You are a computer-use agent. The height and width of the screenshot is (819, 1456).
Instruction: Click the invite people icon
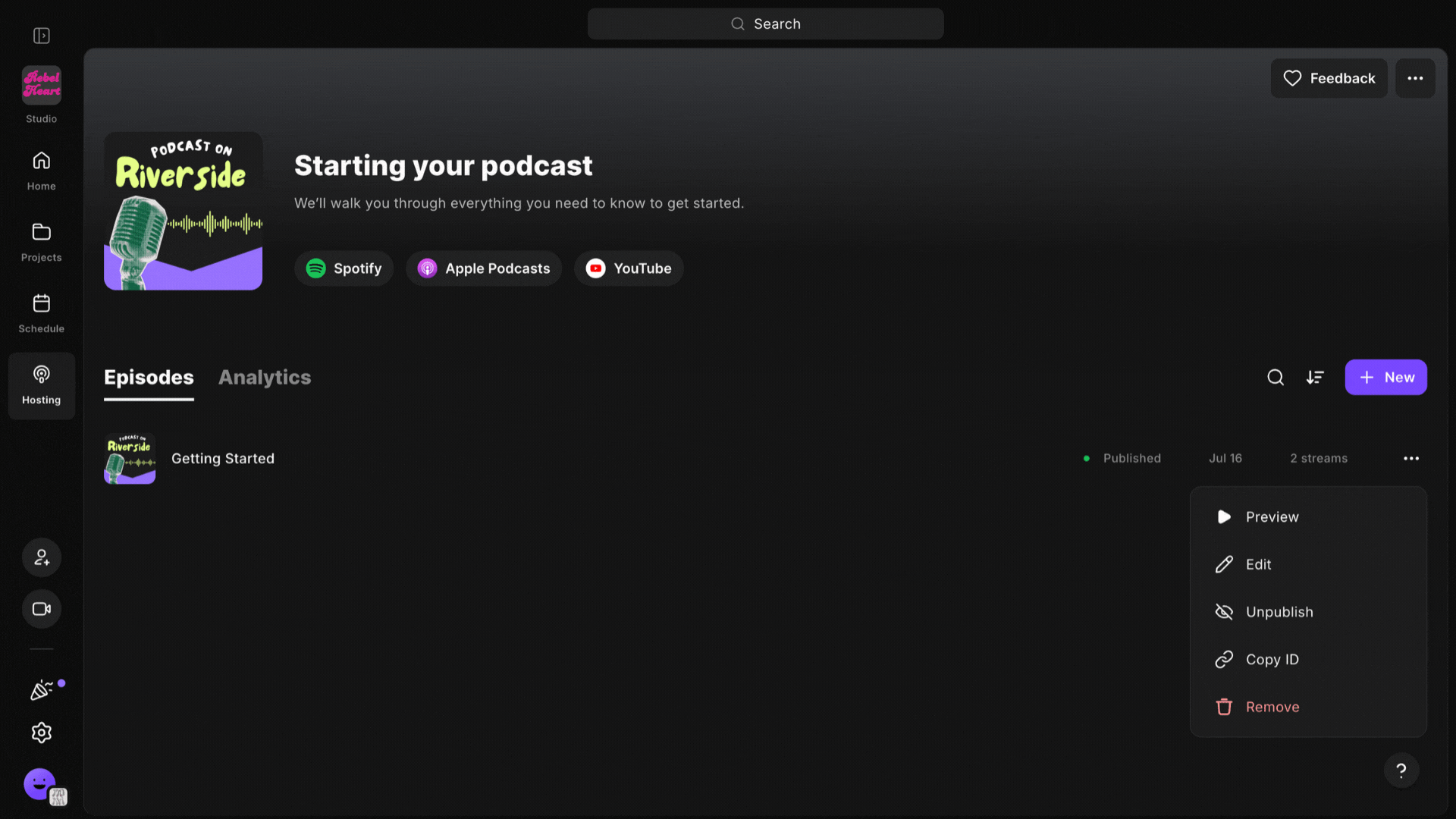42,557
